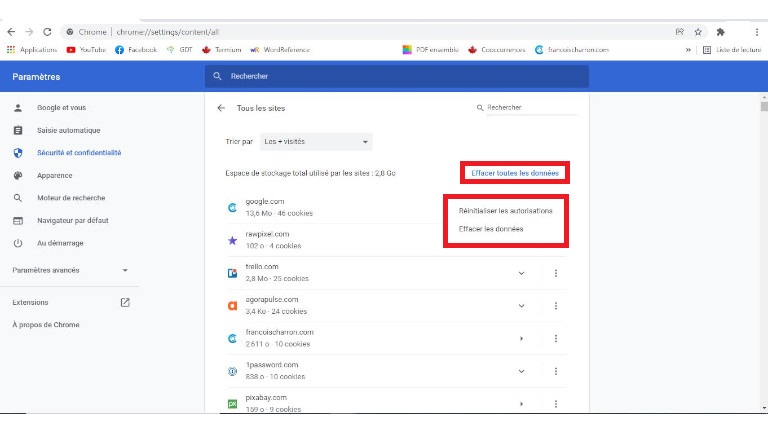
Task: Open the PDF ensemble bookmark
Action: [431, 49]
